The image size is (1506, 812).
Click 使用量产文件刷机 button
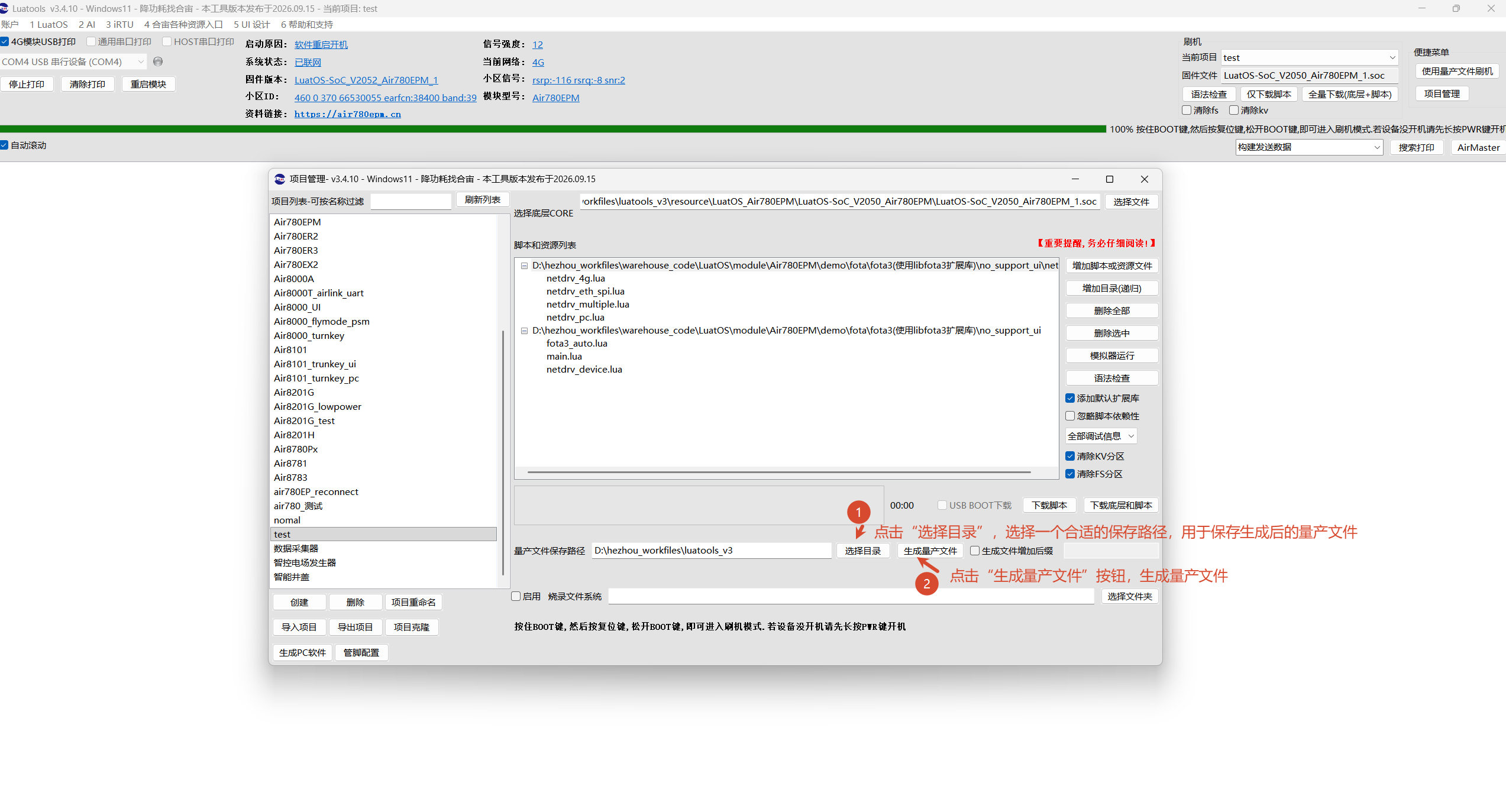tap(1457, 71)
